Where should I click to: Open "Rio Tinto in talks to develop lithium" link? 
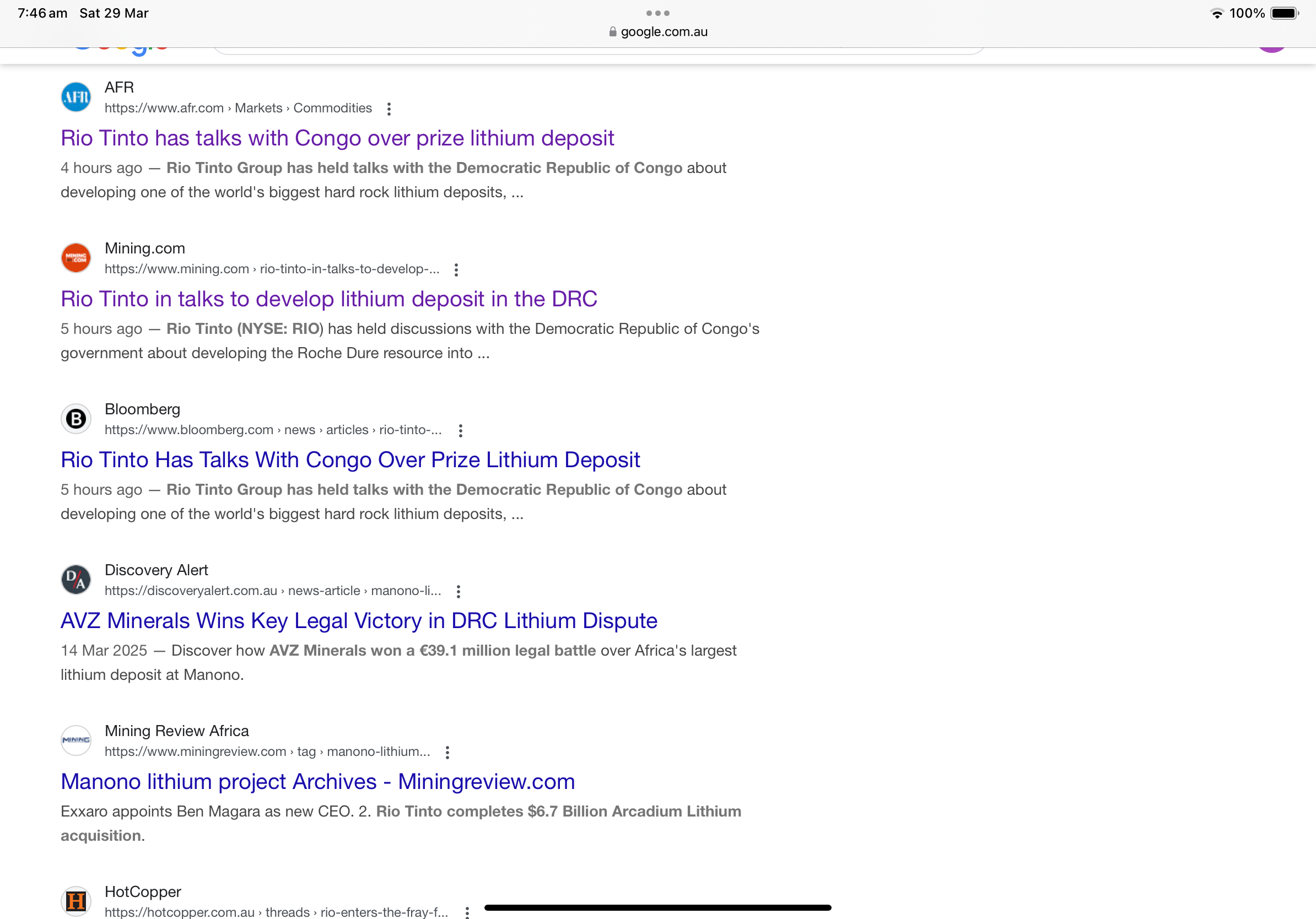(328, 300)
